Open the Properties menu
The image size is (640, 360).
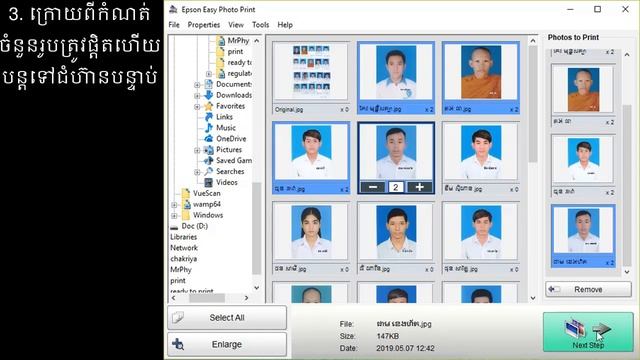204,25
